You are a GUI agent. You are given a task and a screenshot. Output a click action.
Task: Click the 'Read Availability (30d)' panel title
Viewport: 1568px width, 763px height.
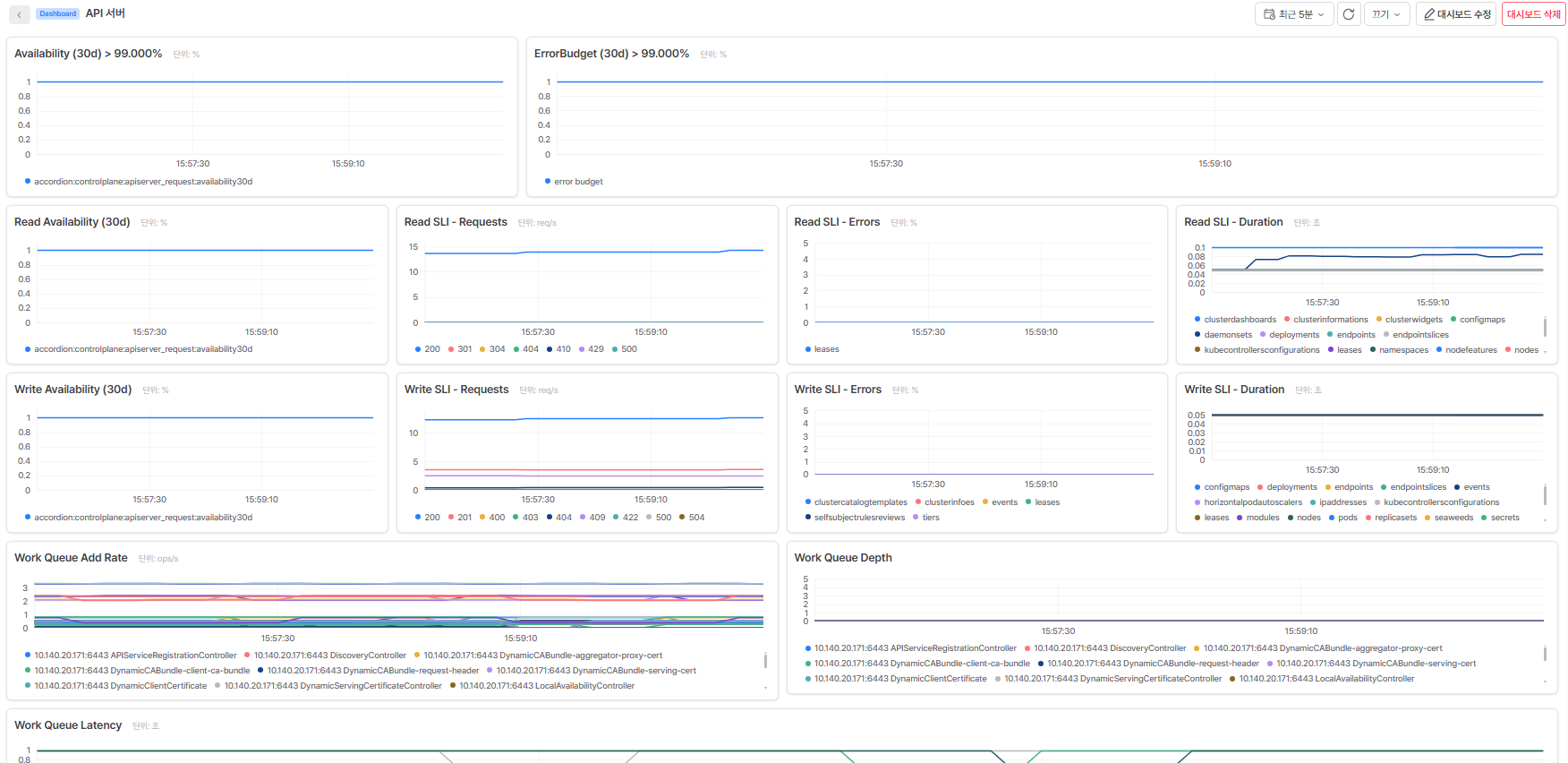tap(72, 222)
